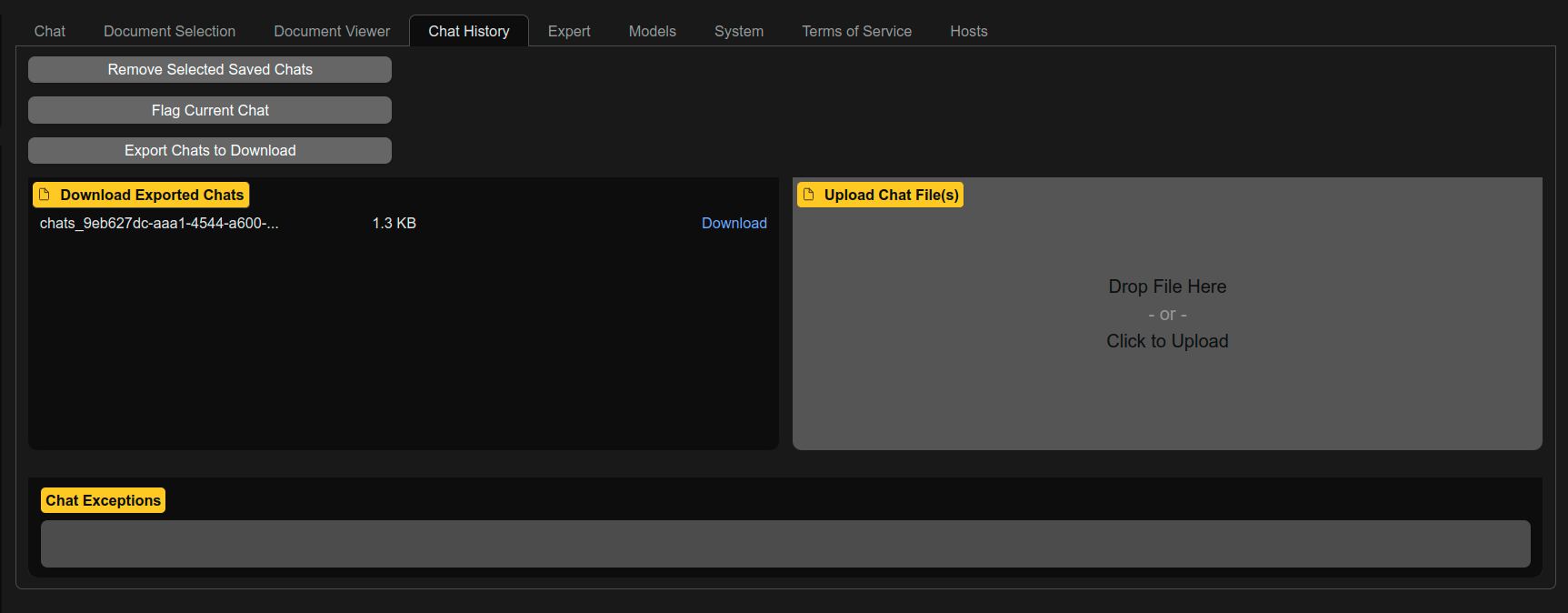Click the Drop File Here upload area
The width and height of the screenshot is (1568, 613).
[1167, 314]
